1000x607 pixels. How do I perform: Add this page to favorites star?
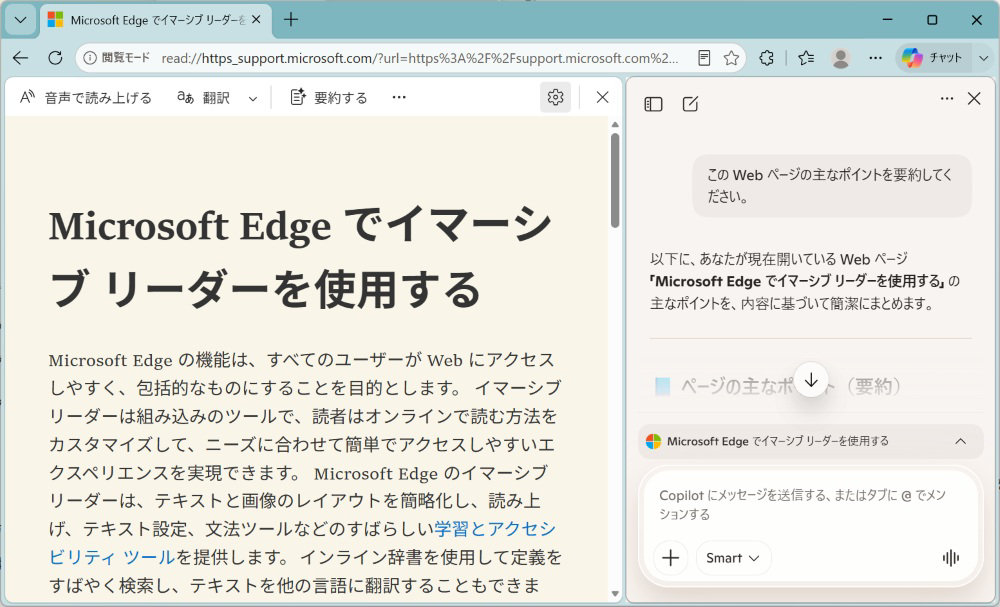(x=732, y=58)
